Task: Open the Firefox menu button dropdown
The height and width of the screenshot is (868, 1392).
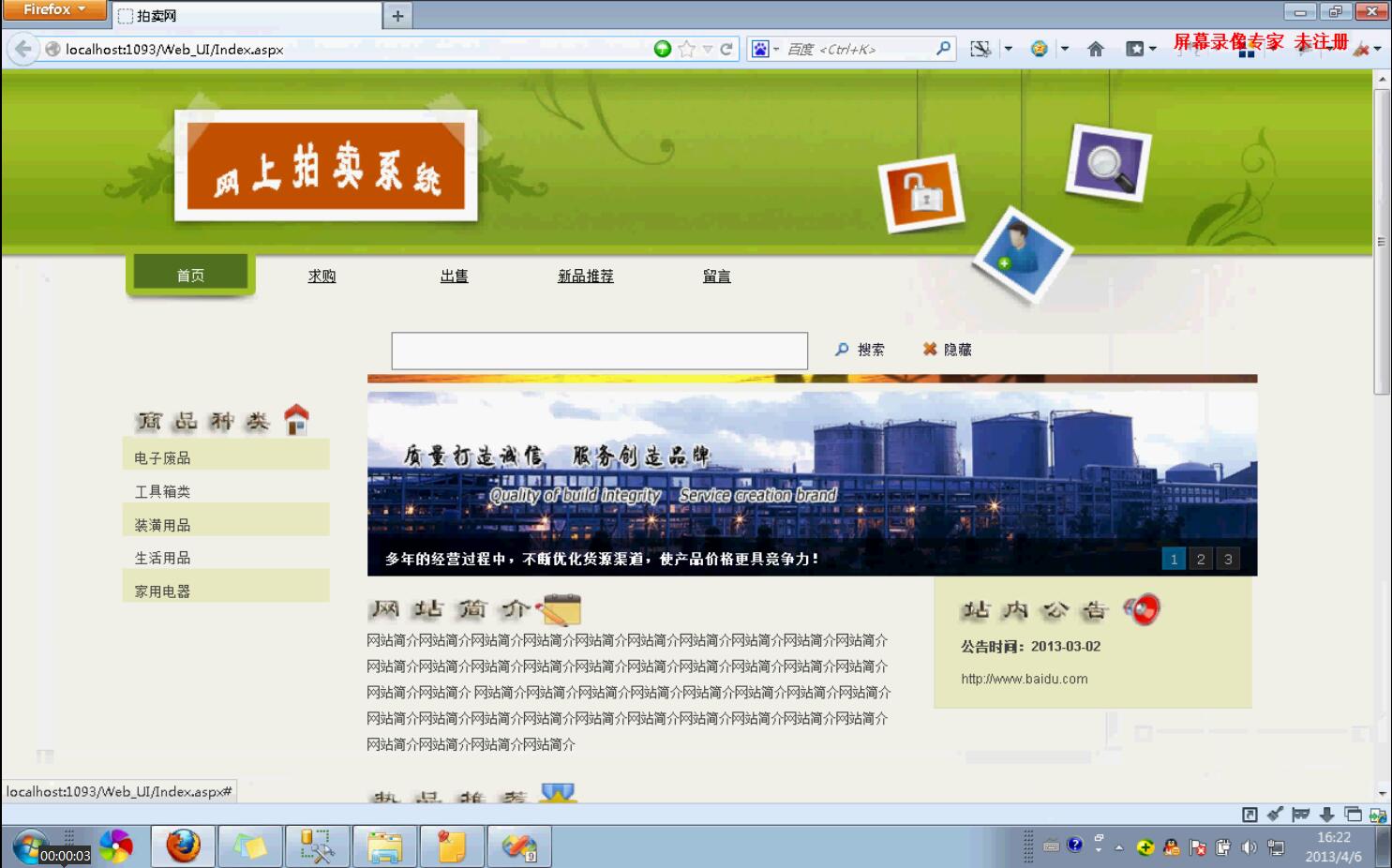Action: (x=54, y=9)
